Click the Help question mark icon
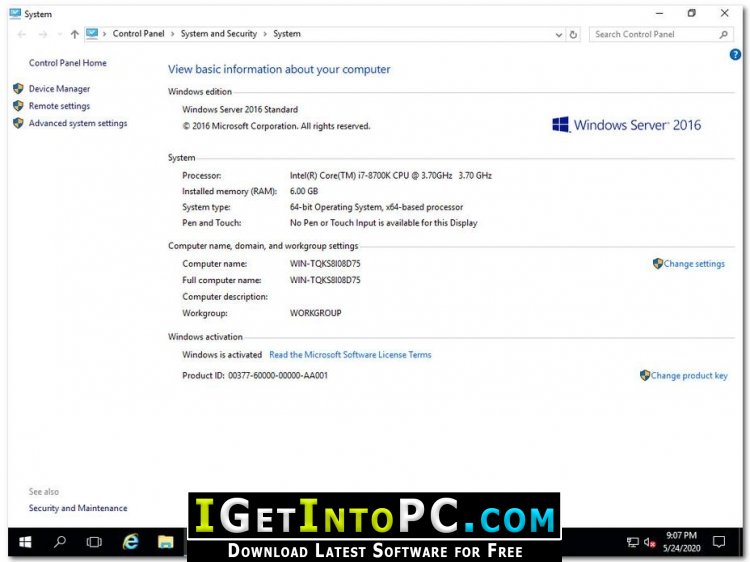The width and height of the screenshot is (750, 562). click(735, 55)
